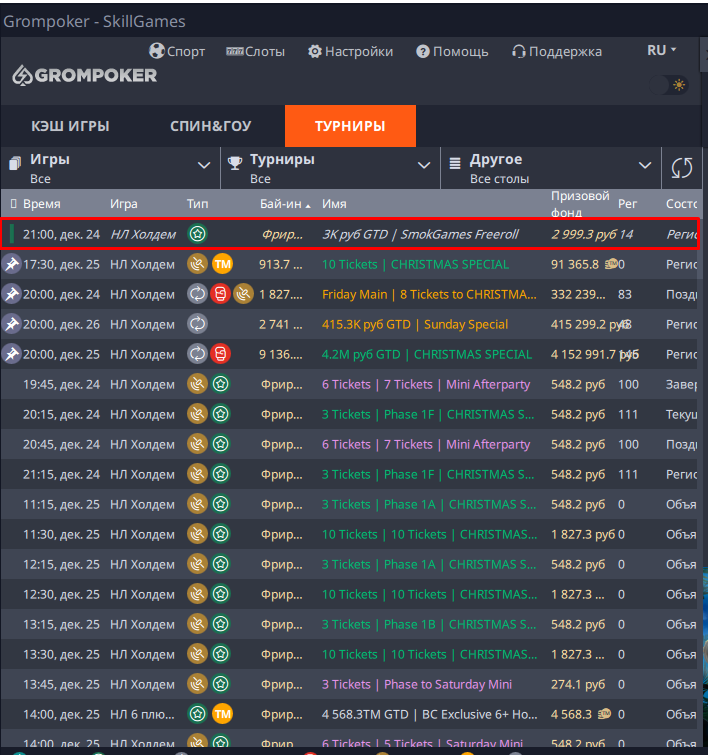Select 3K руб GTD SmokGames Freeroll tournament
Image resolution: width=708 pixels, height=755 pixels.
(420, 234)
